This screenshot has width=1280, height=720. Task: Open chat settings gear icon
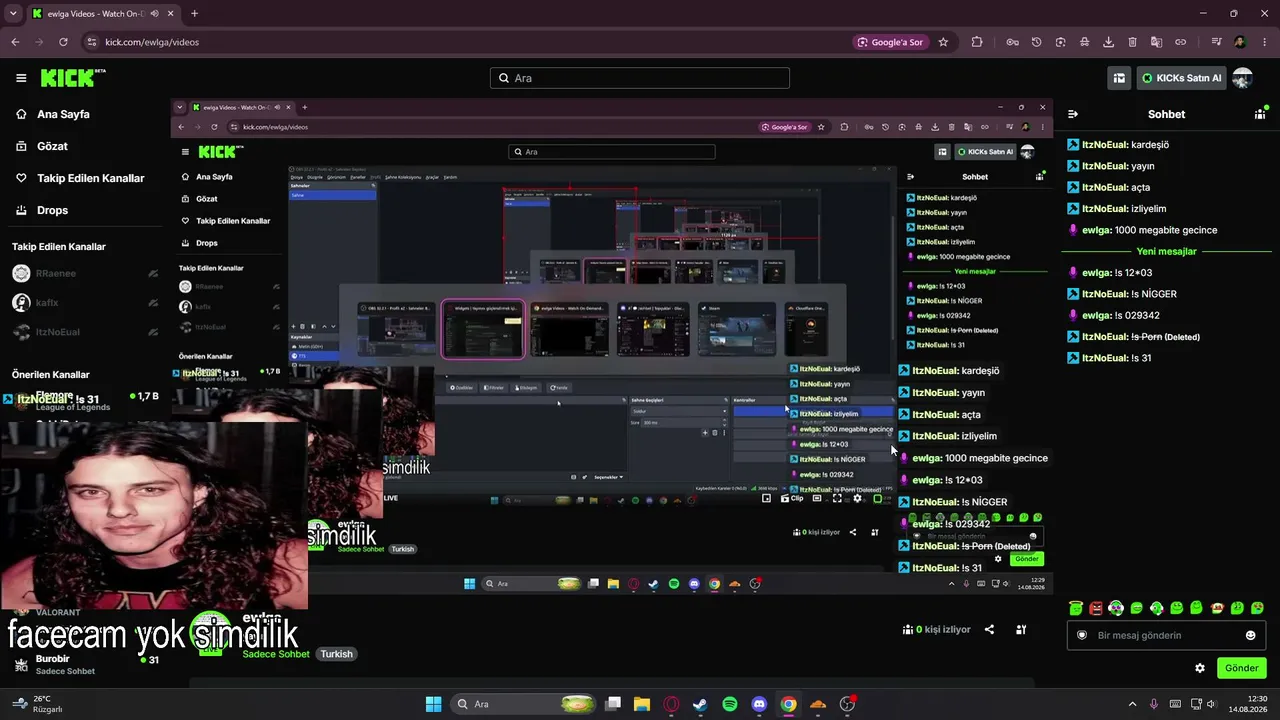(x=1200, y=668)
